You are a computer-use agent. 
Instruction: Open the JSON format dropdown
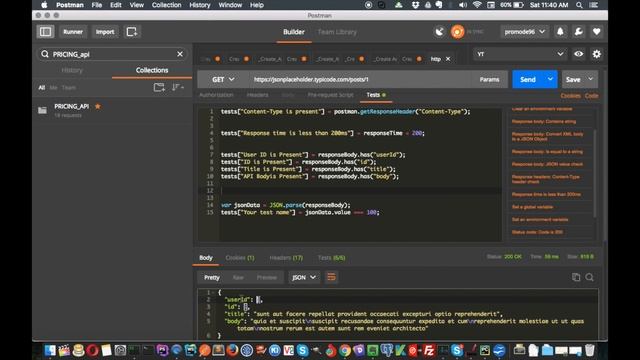(304, 277)
